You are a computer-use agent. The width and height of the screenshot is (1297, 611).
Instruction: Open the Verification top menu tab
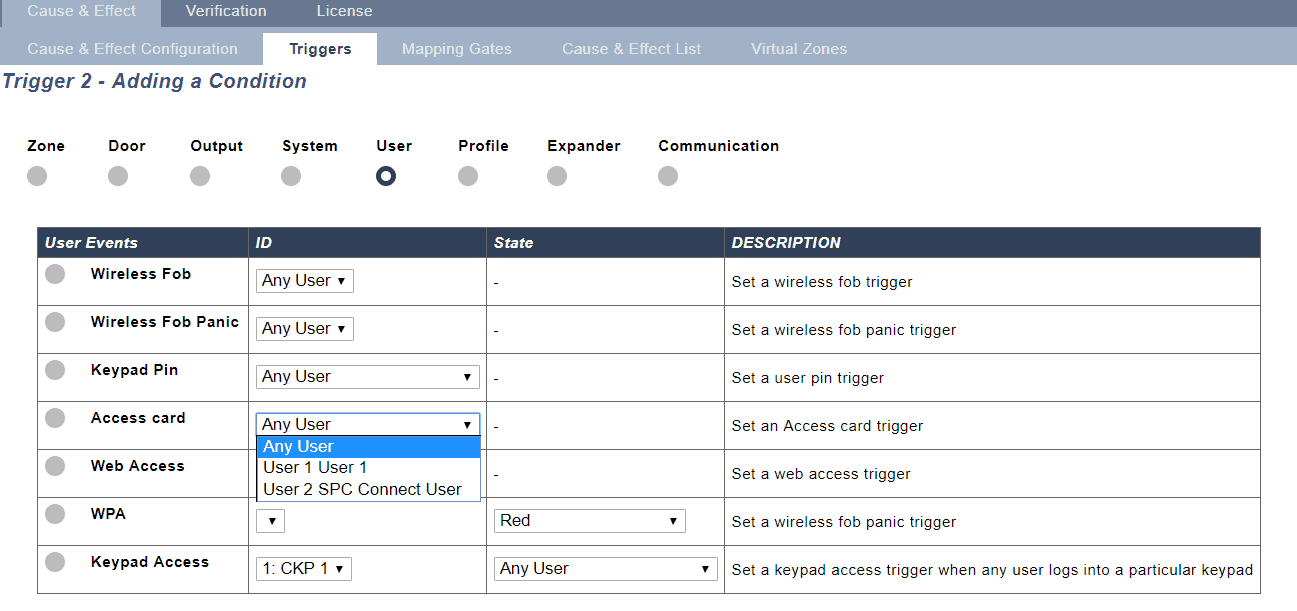[x=226, y=12]
